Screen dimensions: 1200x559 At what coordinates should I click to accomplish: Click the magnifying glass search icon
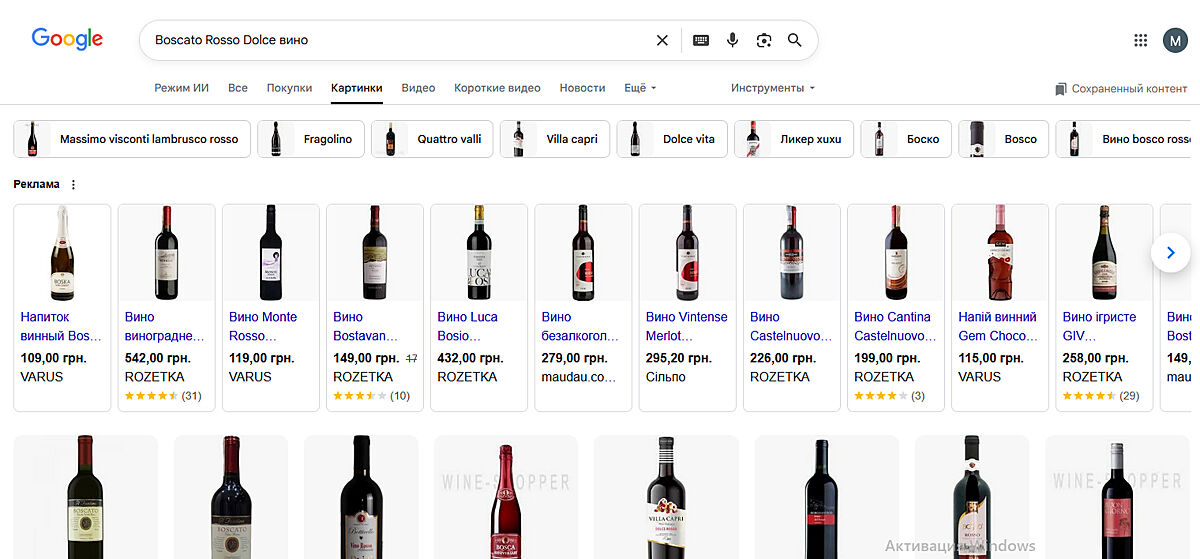pyautogui.click(x=795, y=40)
